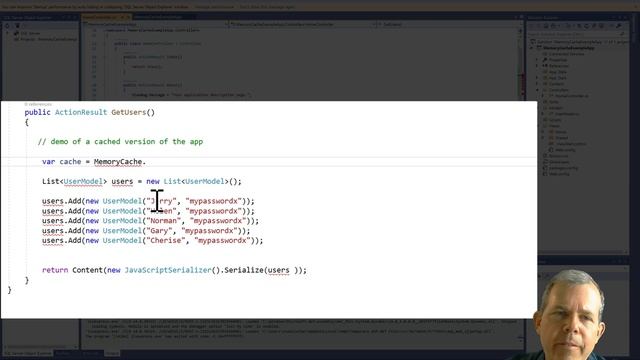Click the ActionResult return type in code
The height and width of the screenshot is (360, 640).
click(x=81, y=112)
